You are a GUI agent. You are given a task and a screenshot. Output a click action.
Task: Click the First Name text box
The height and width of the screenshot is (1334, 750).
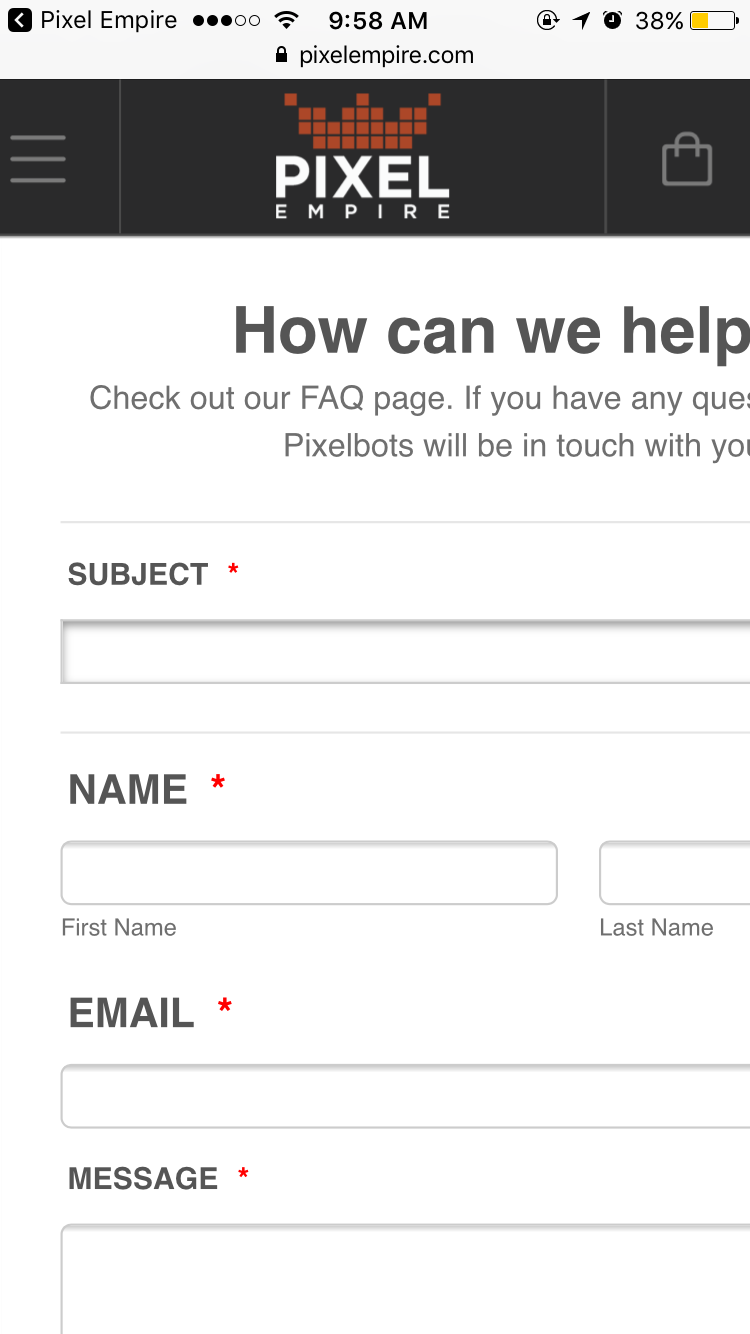309,873
